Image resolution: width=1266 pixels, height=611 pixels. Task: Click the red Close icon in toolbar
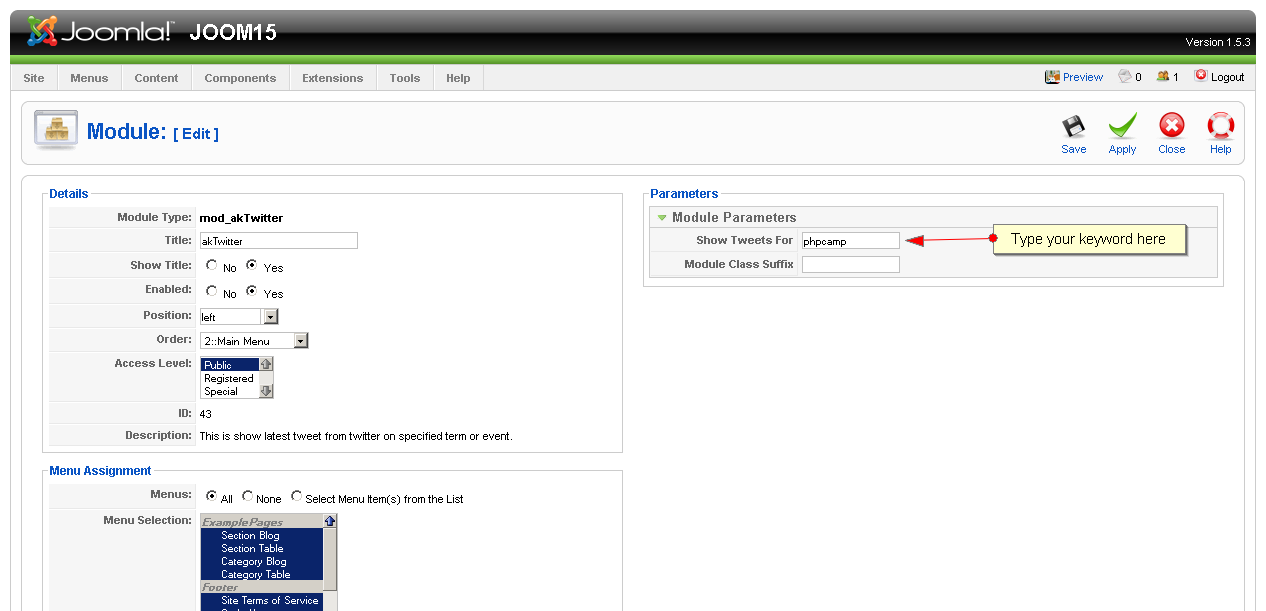(1171, 127)
